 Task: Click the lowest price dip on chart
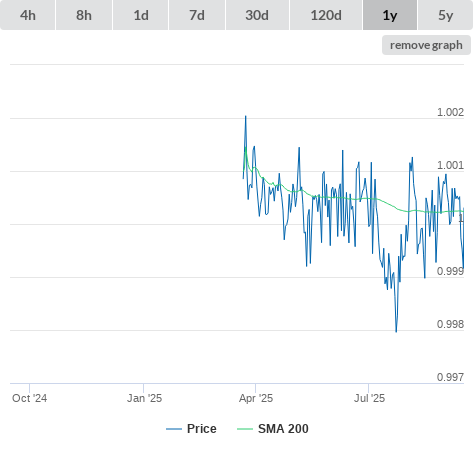click(396, 331)
